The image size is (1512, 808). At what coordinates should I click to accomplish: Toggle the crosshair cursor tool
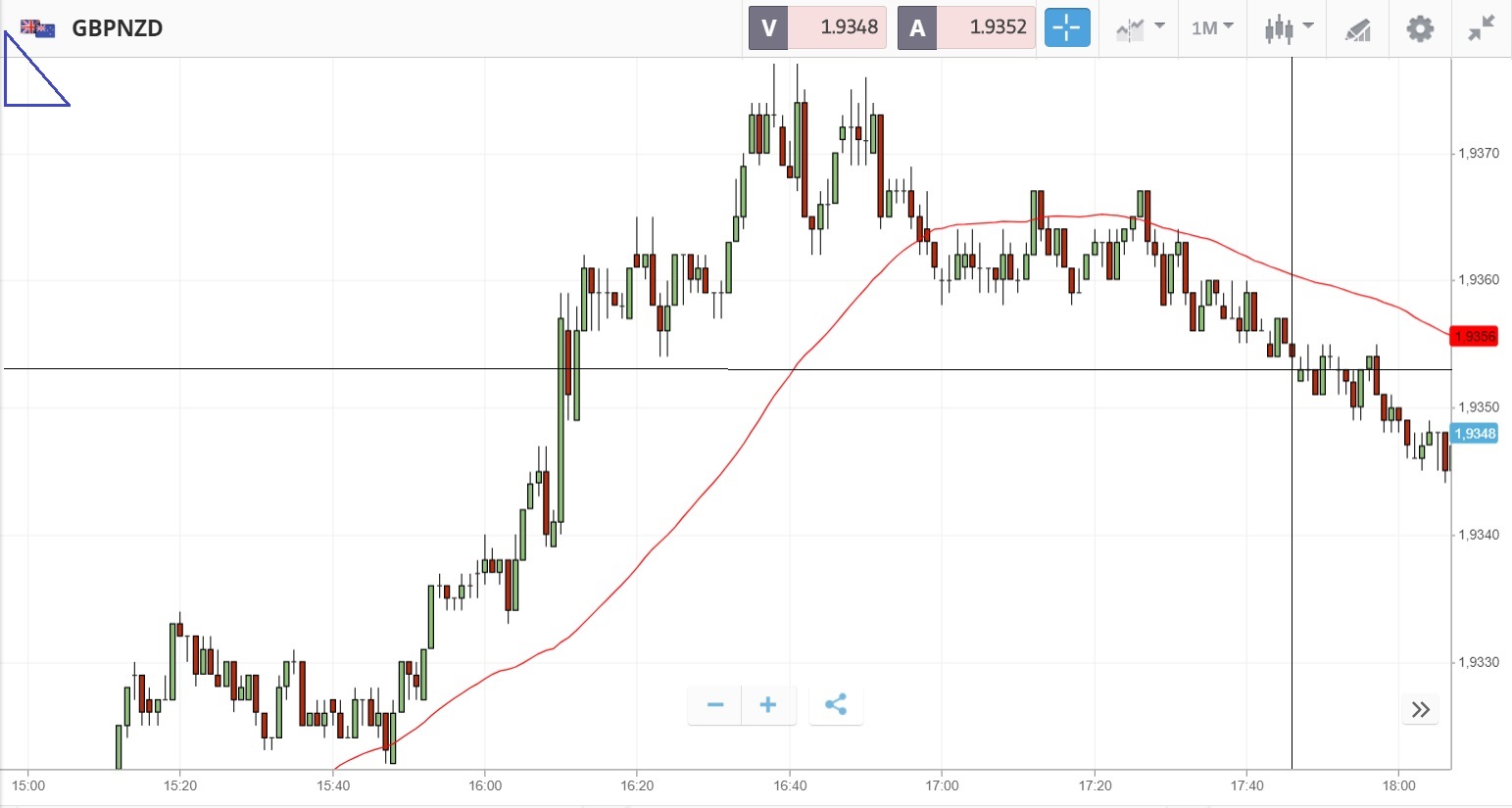[1066, 28]
